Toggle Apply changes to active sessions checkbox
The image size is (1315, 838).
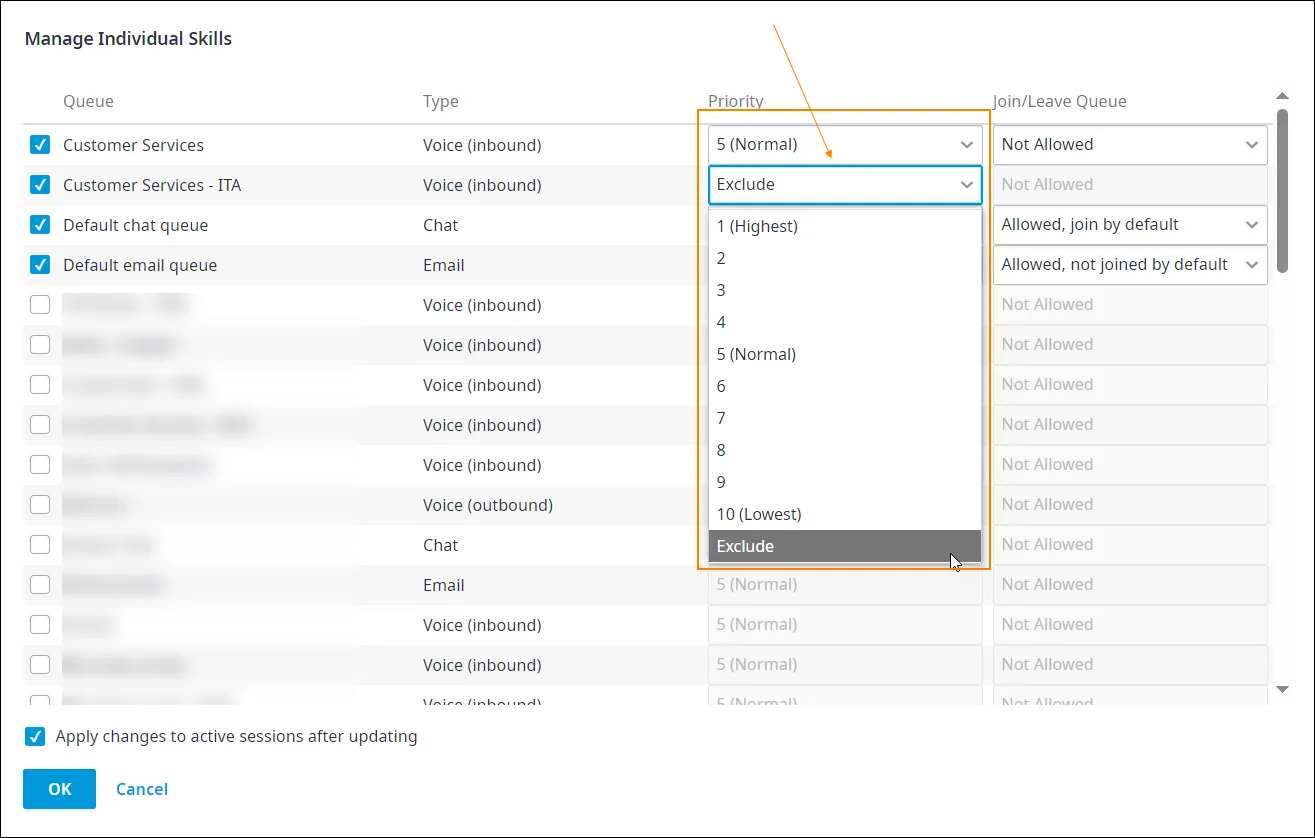coord(35,737)
